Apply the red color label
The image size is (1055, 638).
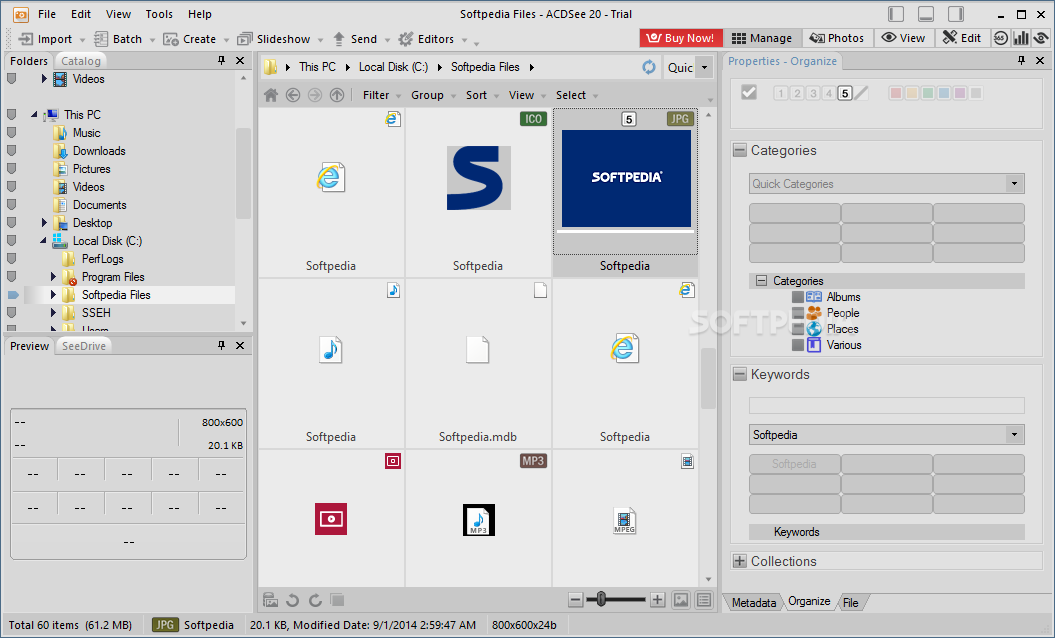tap(896, 93)
